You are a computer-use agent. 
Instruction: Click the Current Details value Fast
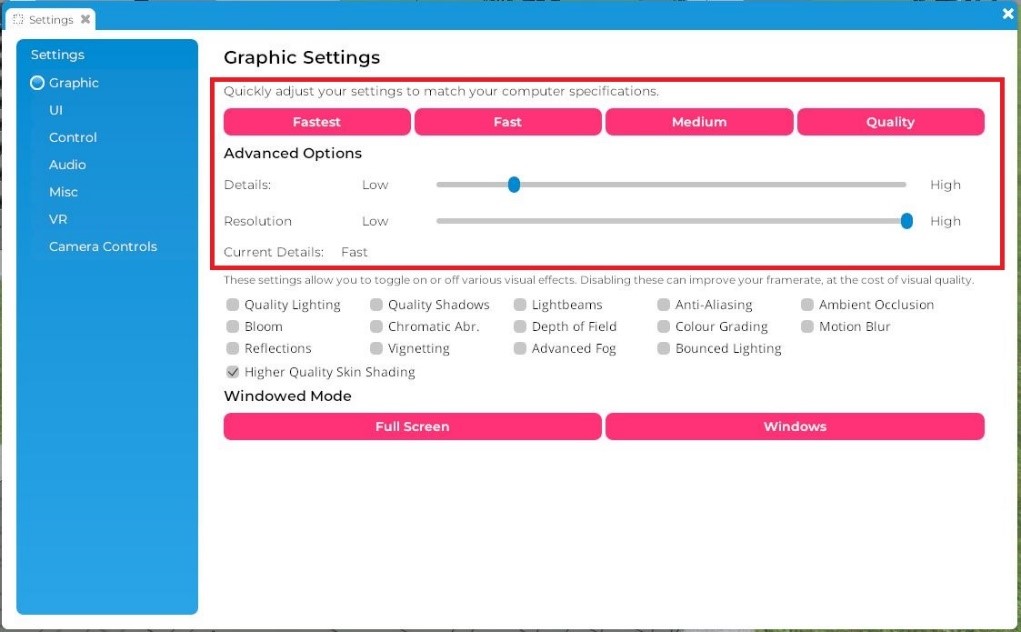(x=354, y=252)
